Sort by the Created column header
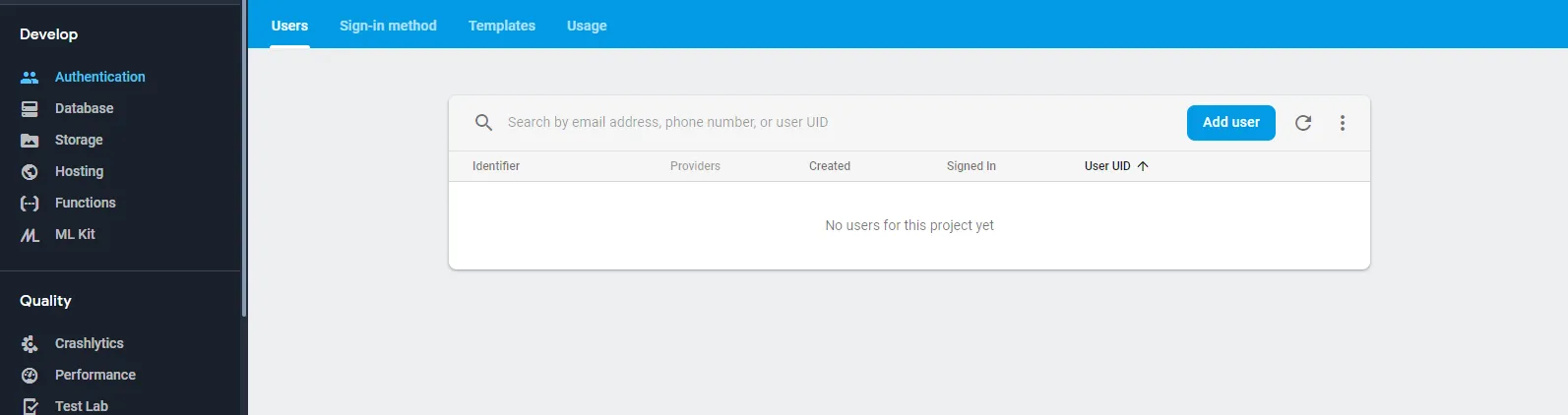The image size is (1568, 415). [x=830, y=166]
